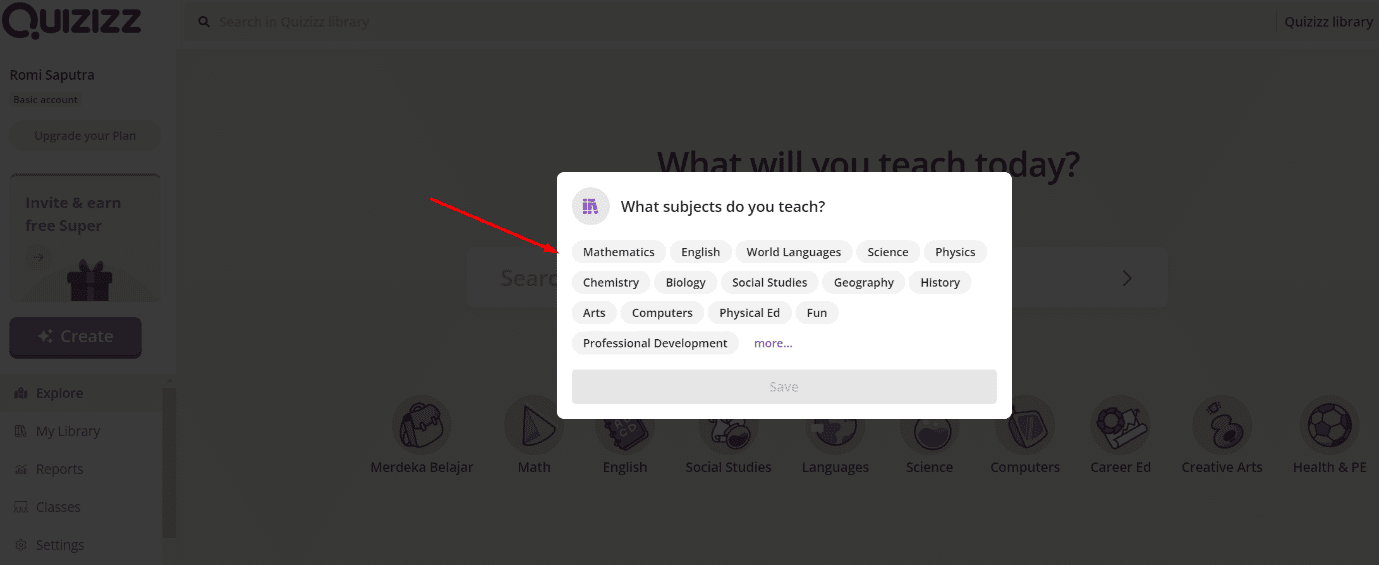The image size is (1379, 565).
Task: Choose the Science subject chip in dialog
Action: click(x=888, y=252)
